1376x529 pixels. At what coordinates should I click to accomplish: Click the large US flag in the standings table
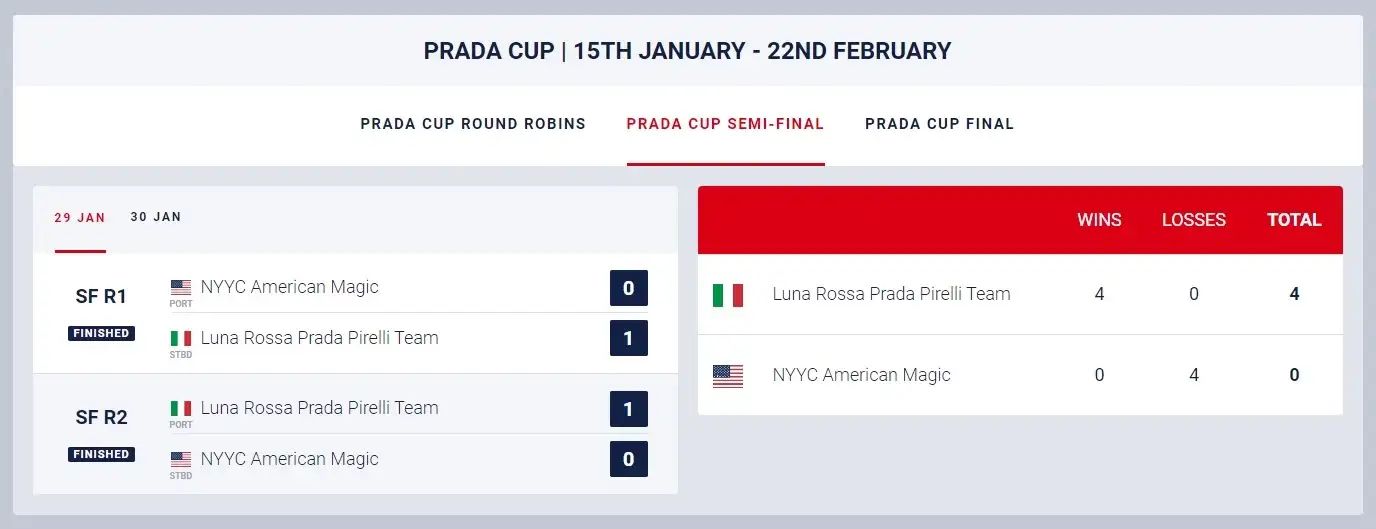[728, 376]
